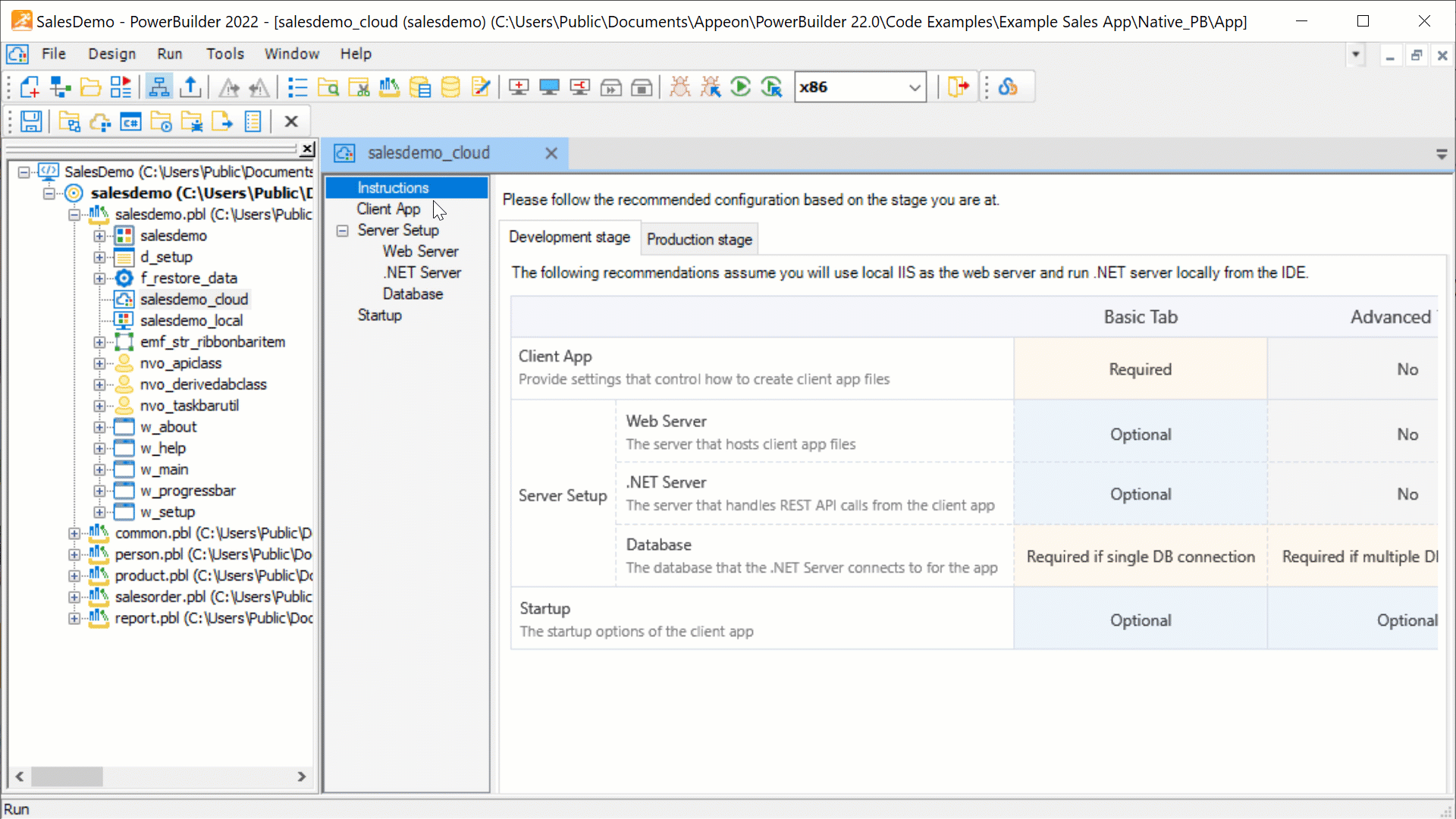Click the Debug bug toolbar icon
1456x819 pixels.
[679, 87]
